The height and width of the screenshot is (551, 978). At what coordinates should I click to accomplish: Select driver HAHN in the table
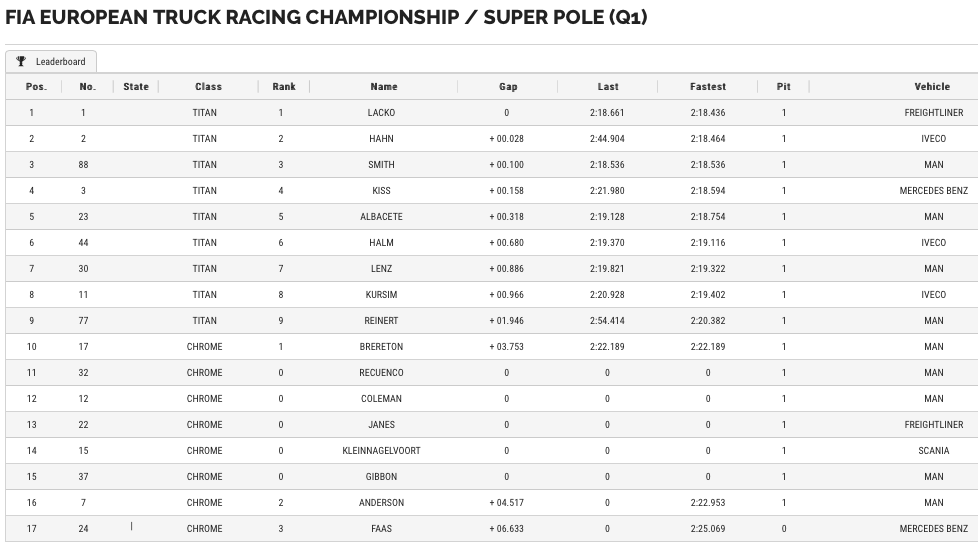coord(381,139)
